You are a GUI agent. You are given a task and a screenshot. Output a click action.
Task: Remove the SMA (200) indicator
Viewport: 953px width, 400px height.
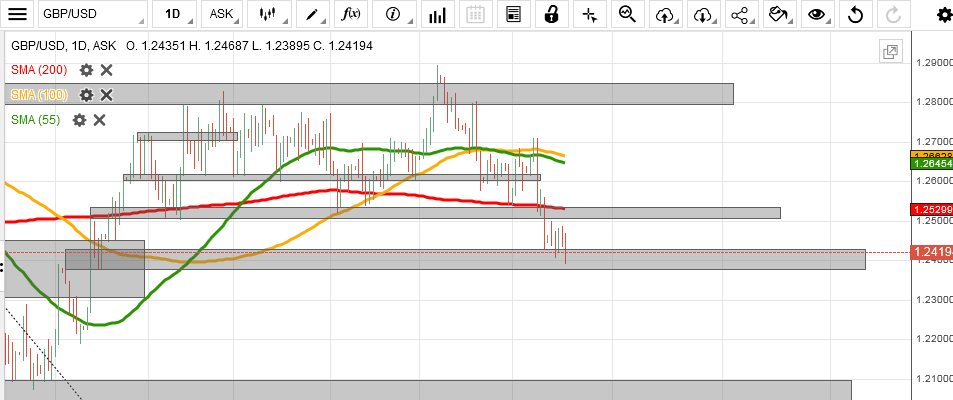(106, 70)
